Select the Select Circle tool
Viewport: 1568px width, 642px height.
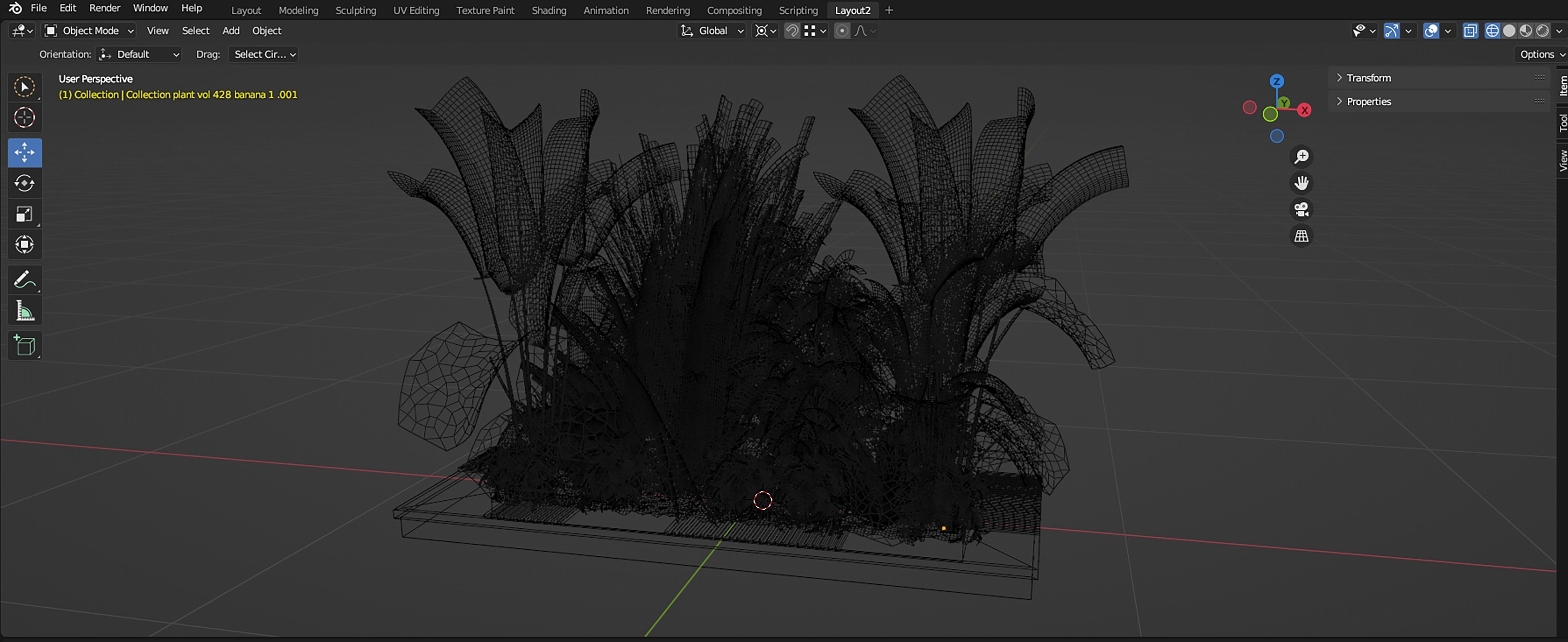click(x=24, y=87)
